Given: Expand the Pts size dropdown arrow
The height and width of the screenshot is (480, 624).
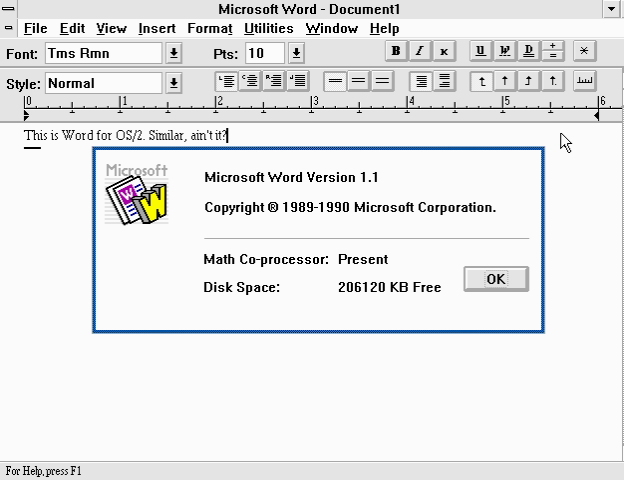Looking at the screenshot, I should click(x=296, y=53).
